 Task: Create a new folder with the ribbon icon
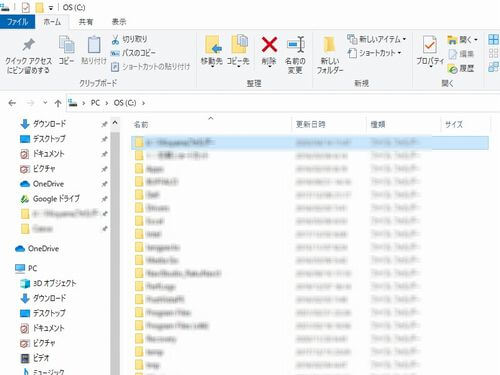[x=329, y=55]
